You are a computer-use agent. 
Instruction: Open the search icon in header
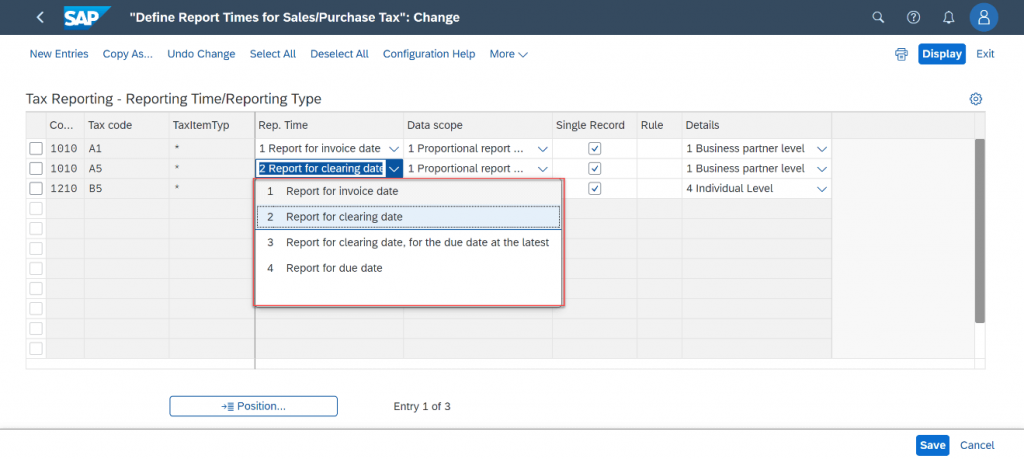[878, 18]
